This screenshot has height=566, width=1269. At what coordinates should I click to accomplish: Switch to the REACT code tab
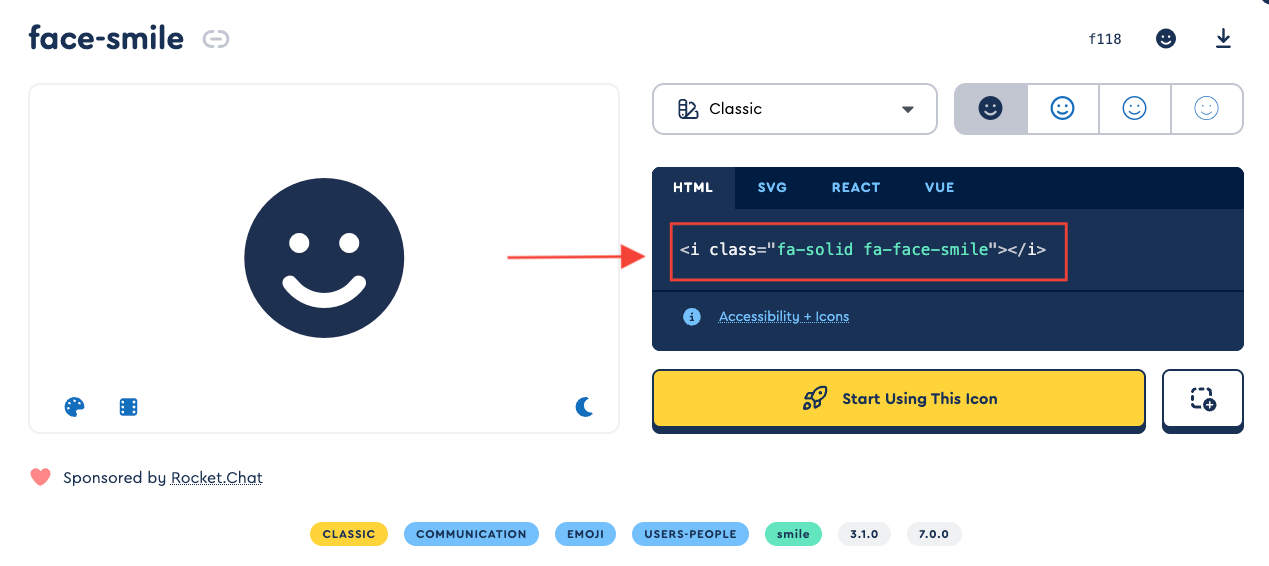click(855, 187)
